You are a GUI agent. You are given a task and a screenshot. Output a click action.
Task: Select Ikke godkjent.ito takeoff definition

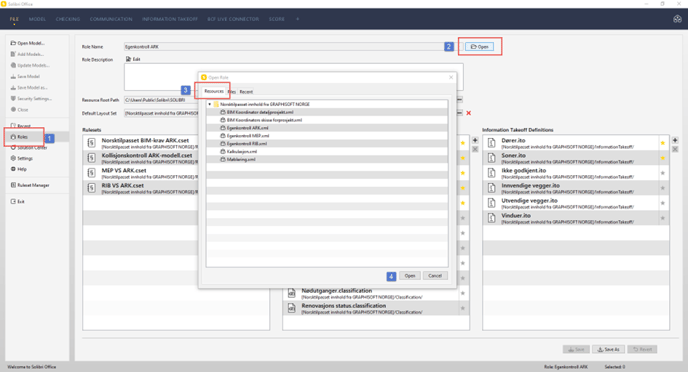(570, 173)
